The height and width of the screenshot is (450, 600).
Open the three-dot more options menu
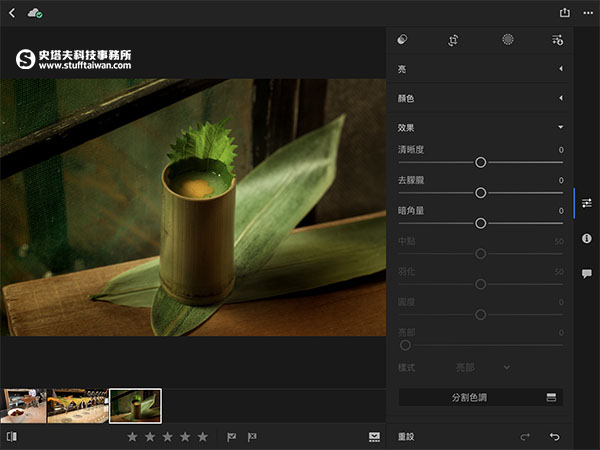click(588, 13)
